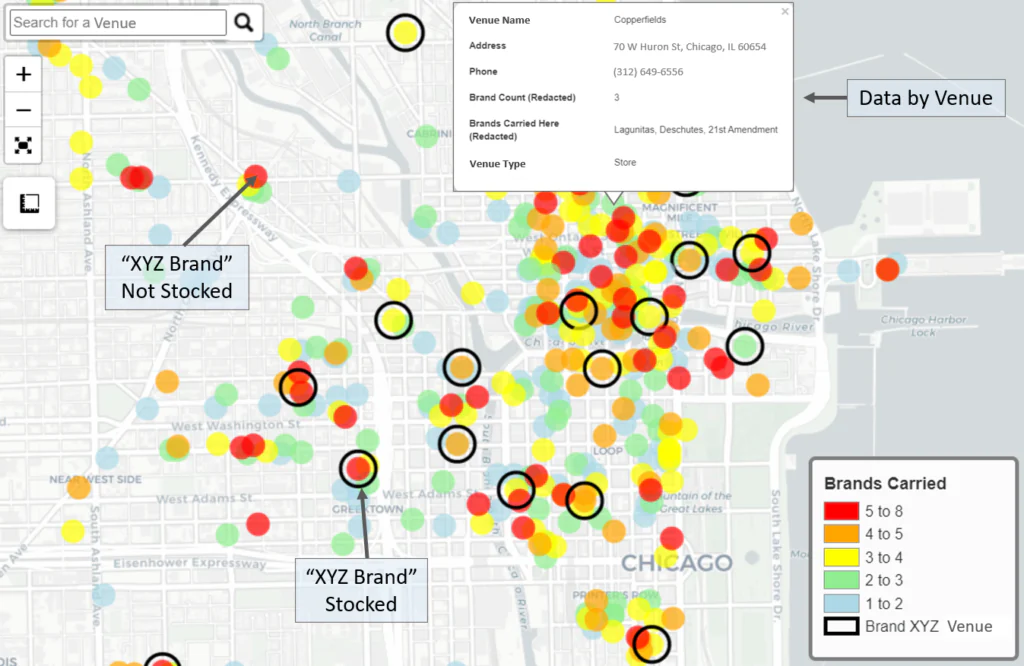Close the Copperfields venue popup
This screenshot has height=666, width=1024.
pos(785,11)
